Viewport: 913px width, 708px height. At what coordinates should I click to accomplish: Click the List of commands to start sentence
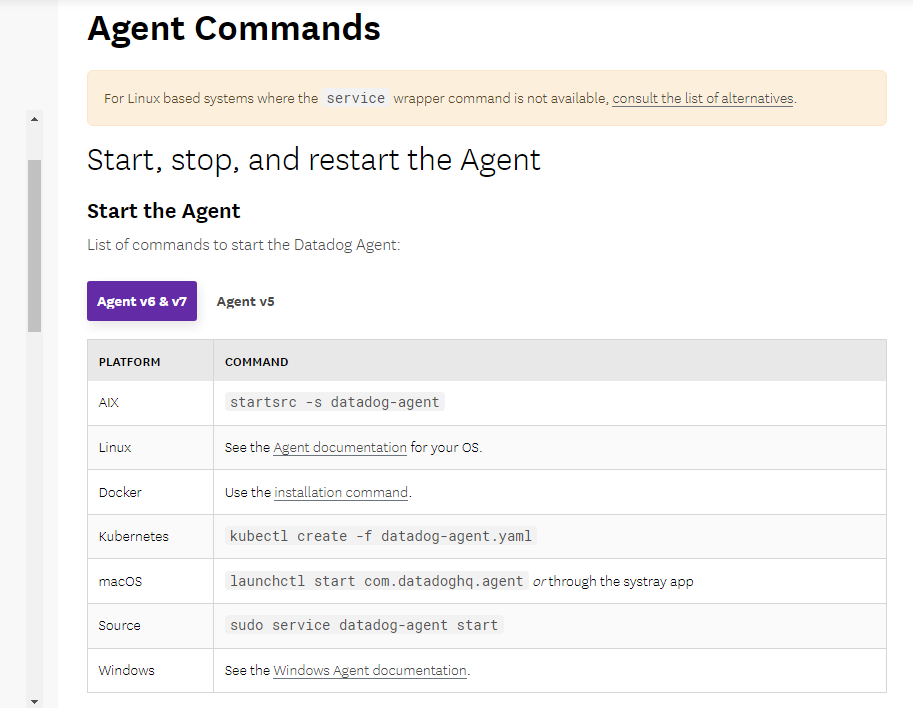pyautogui.click(x=243, y=245)
